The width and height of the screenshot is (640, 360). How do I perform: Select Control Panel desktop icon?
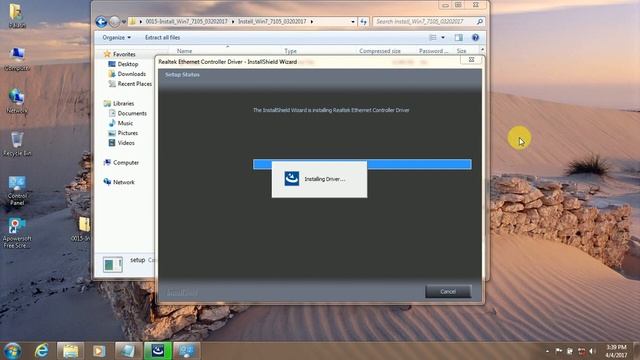pyautogui.click(x=17, y=191)
